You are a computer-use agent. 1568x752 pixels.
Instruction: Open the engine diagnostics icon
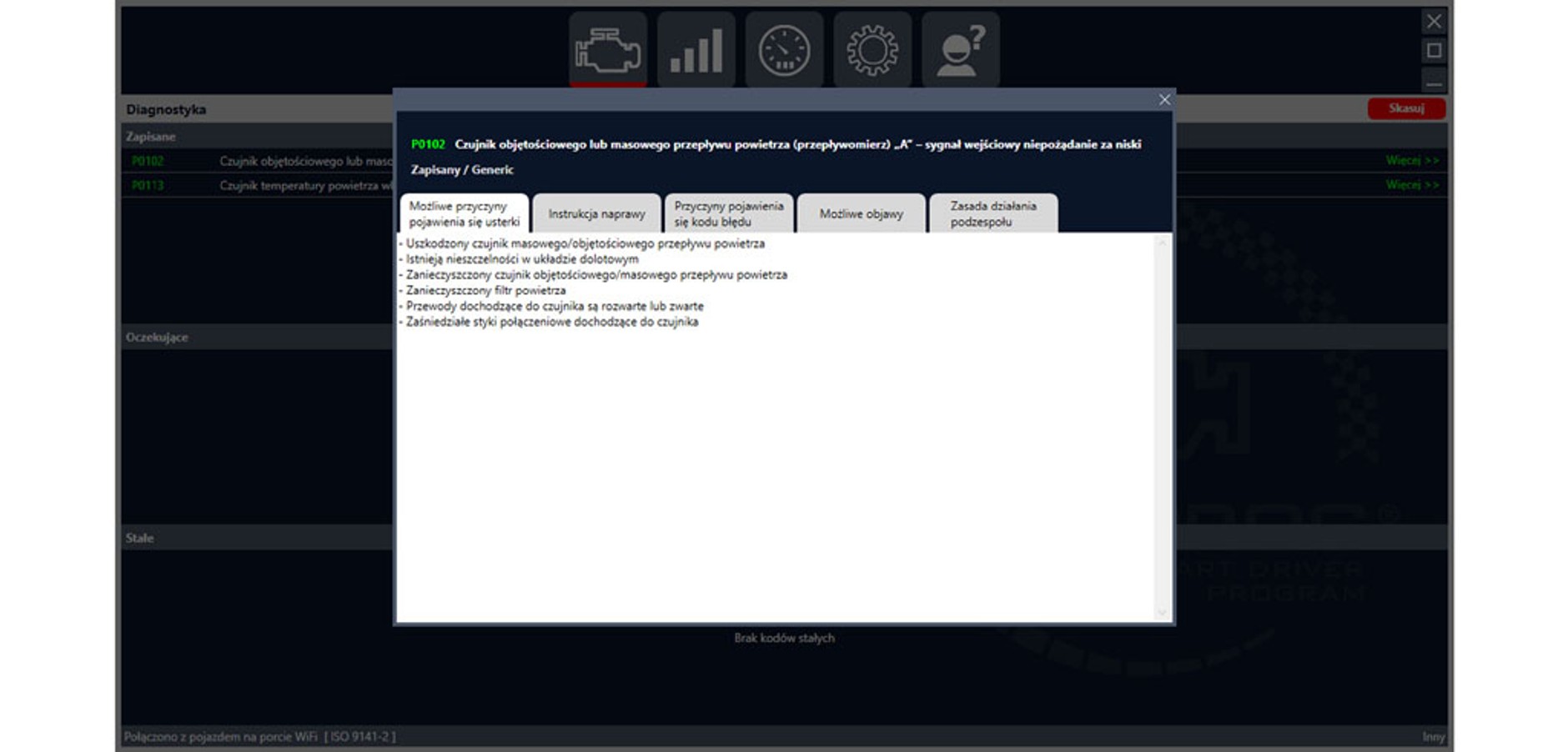click(x=607, y=50)
